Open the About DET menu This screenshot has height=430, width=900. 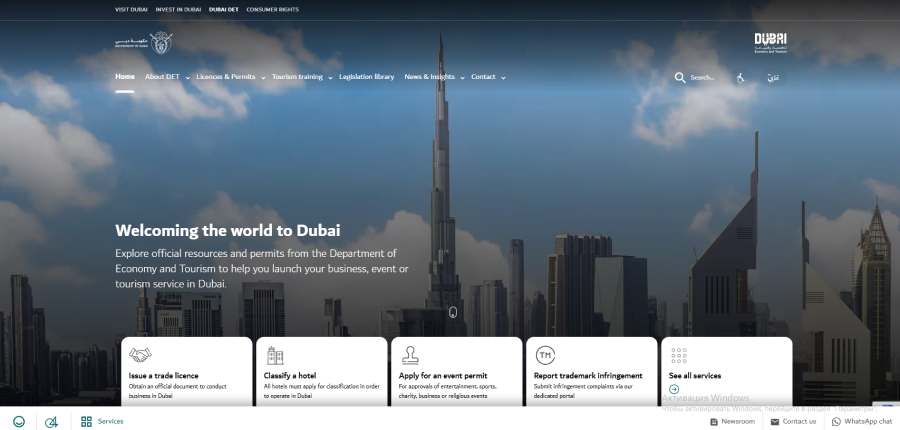coord(162,77)
